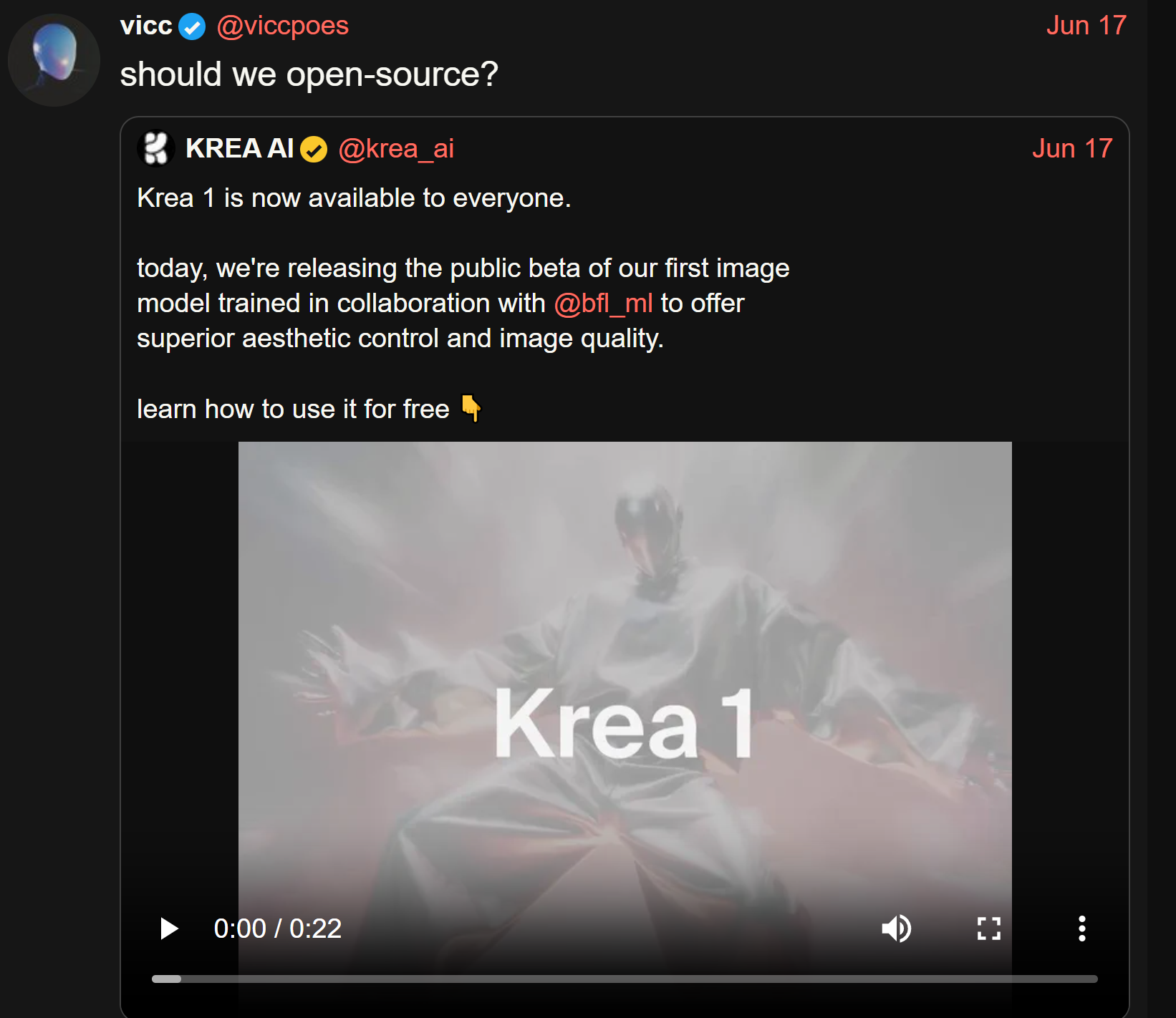Viewport: 1176px width, 1018px height.
Task: Open the quoted post's Jun 17 timestamp
Action: pos(1072,149)
